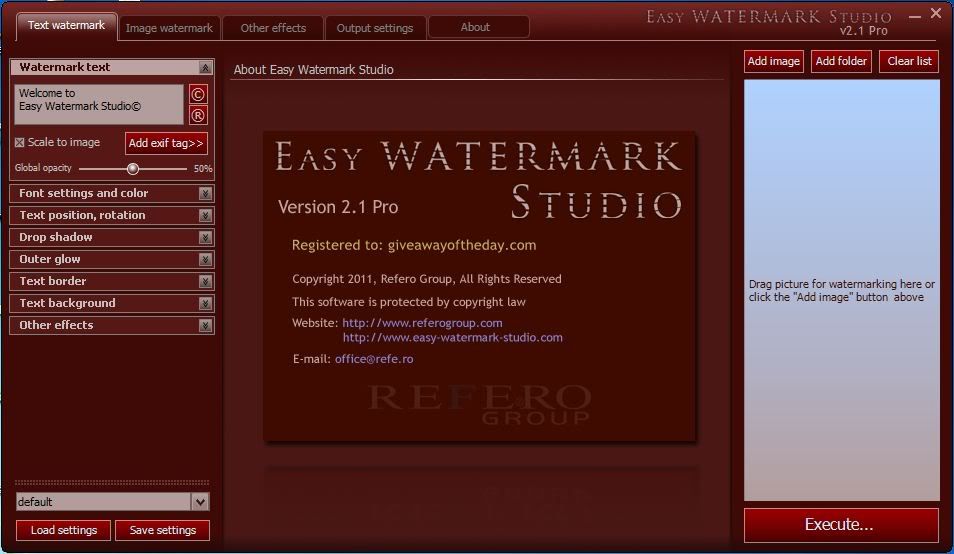Screen dimensions: 954x554
Task: Open the easy-watermark-studio.com link
Action: tap(453, 338)
